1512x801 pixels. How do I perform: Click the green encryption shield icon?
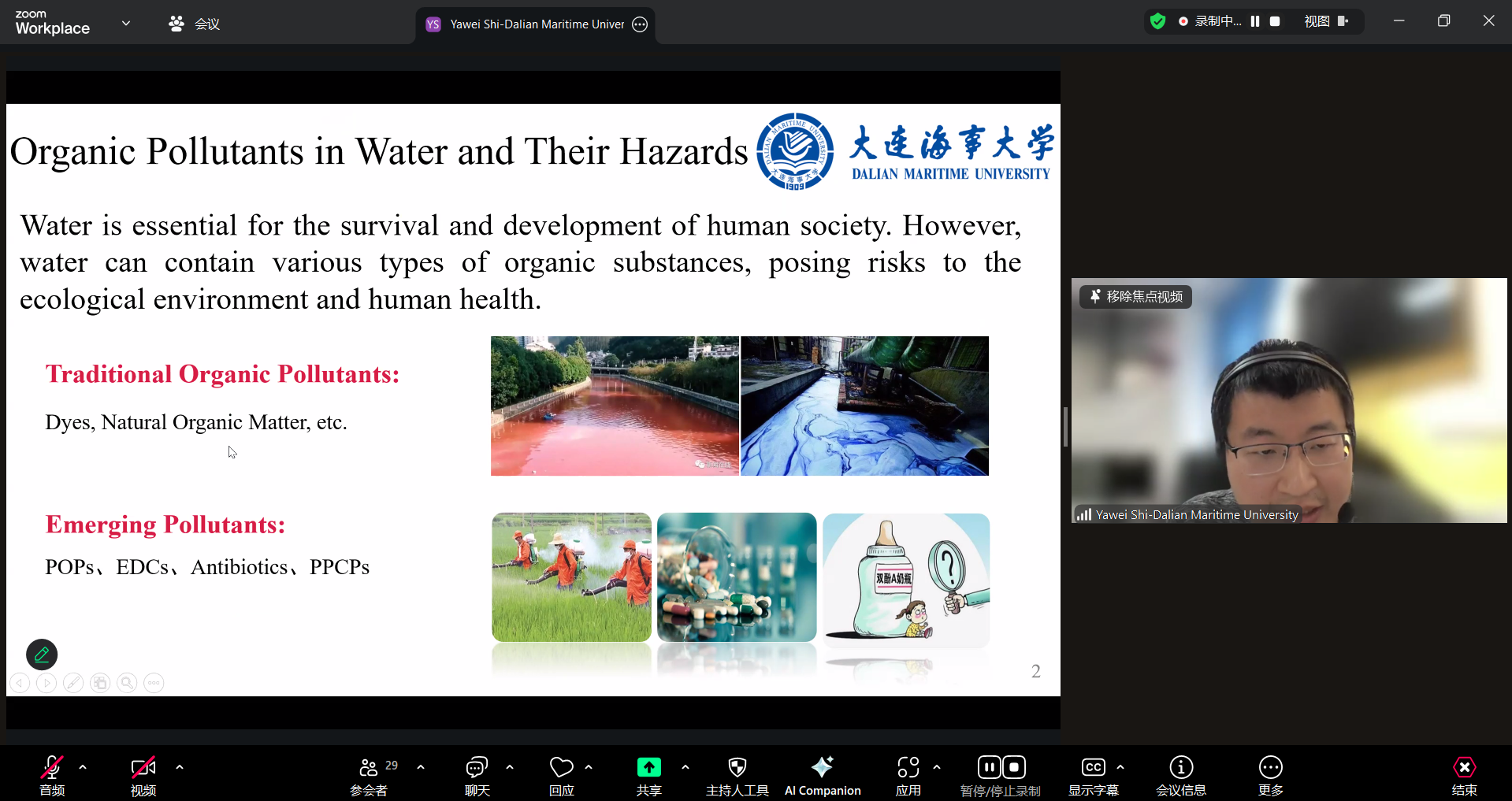tap(1157, 21)
